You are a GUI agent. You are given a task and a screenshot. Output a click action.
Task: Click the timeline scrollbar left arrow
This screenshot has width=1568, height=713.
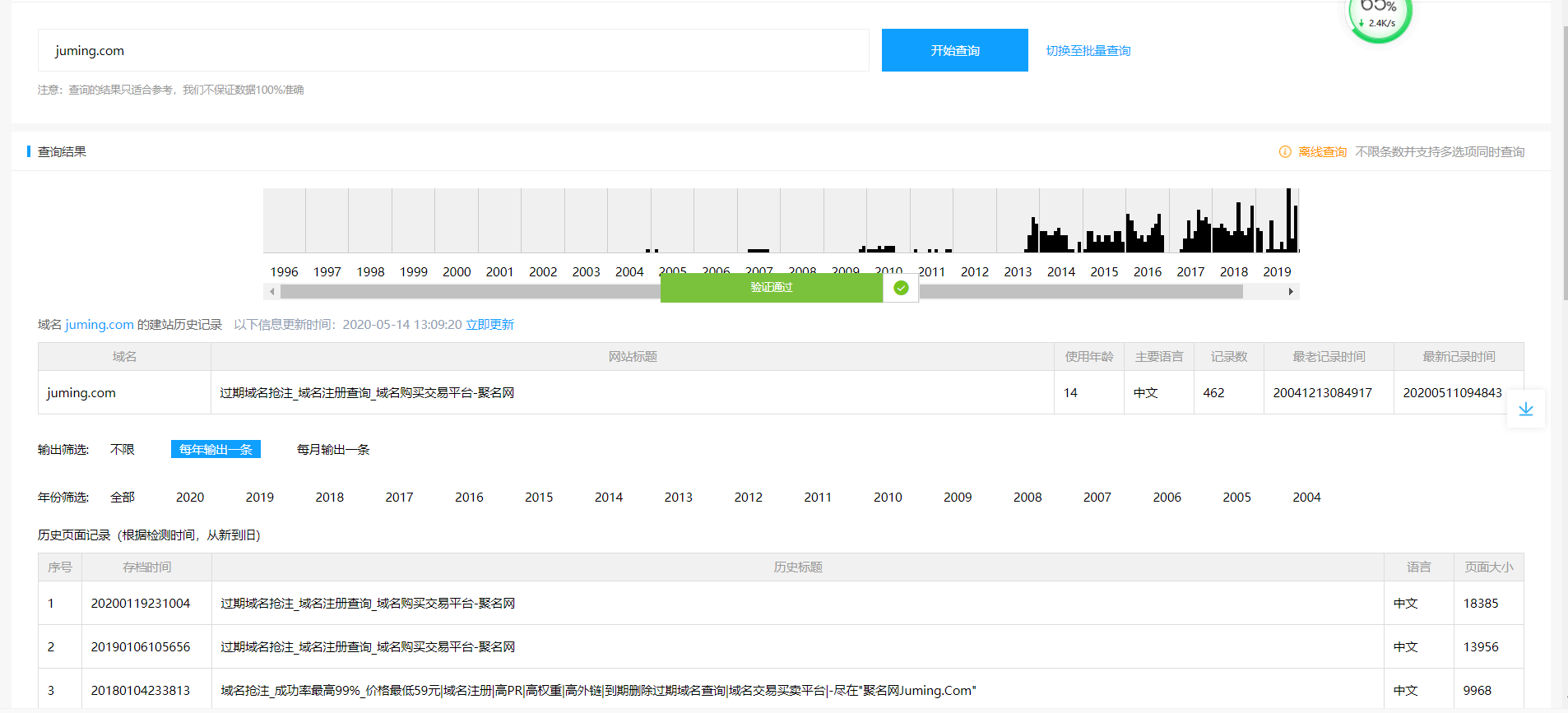271,291
